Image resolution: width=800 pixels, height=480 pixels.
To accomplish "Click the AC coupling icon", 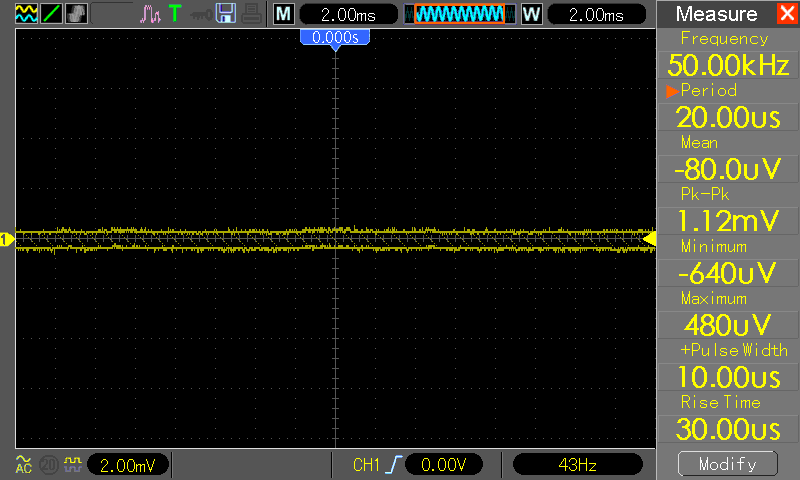I will click(23, 464).
